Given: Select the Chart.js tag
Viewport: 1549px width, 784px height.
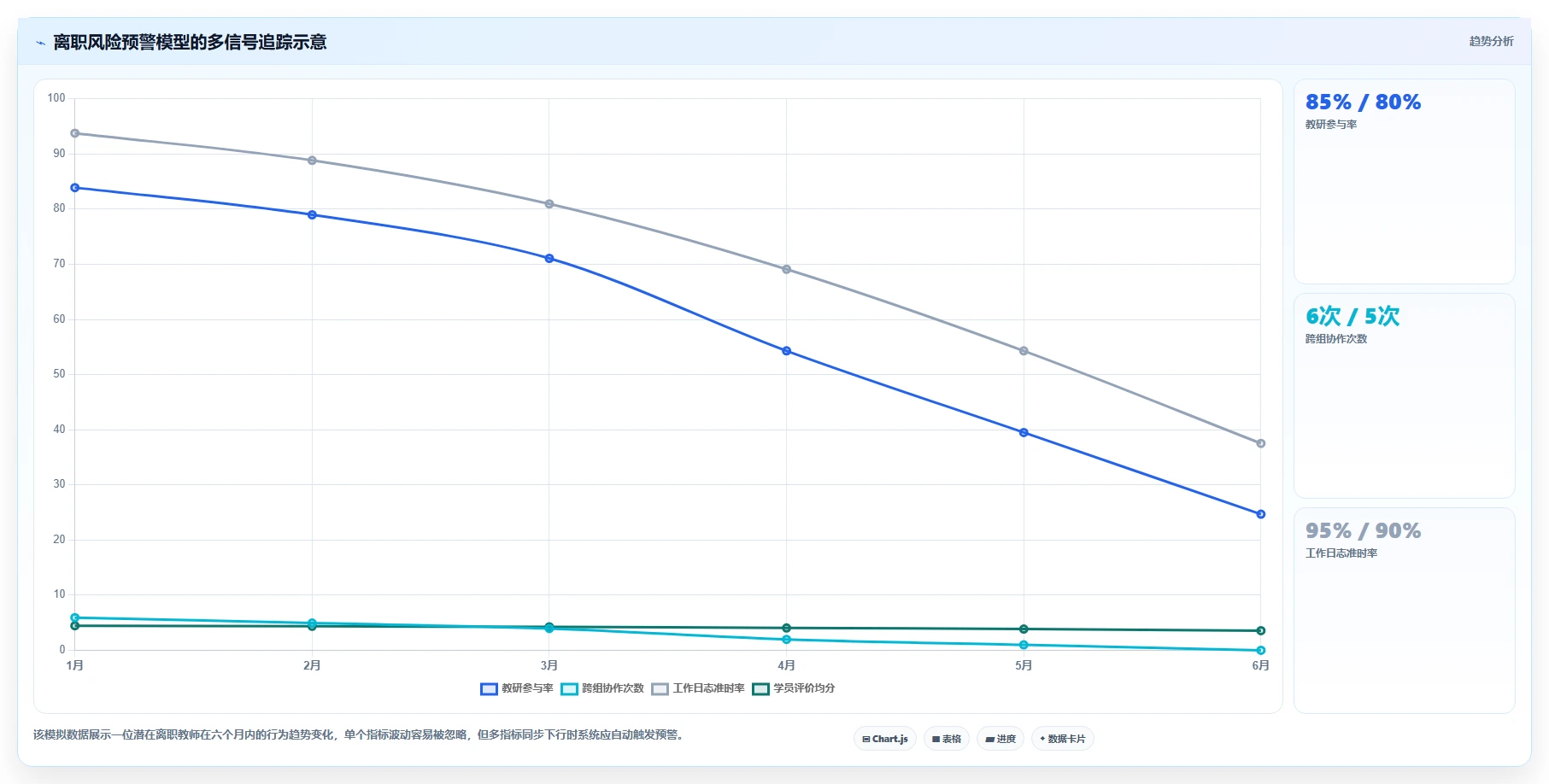Looking at the screenshot, I should tap(885, 739).
